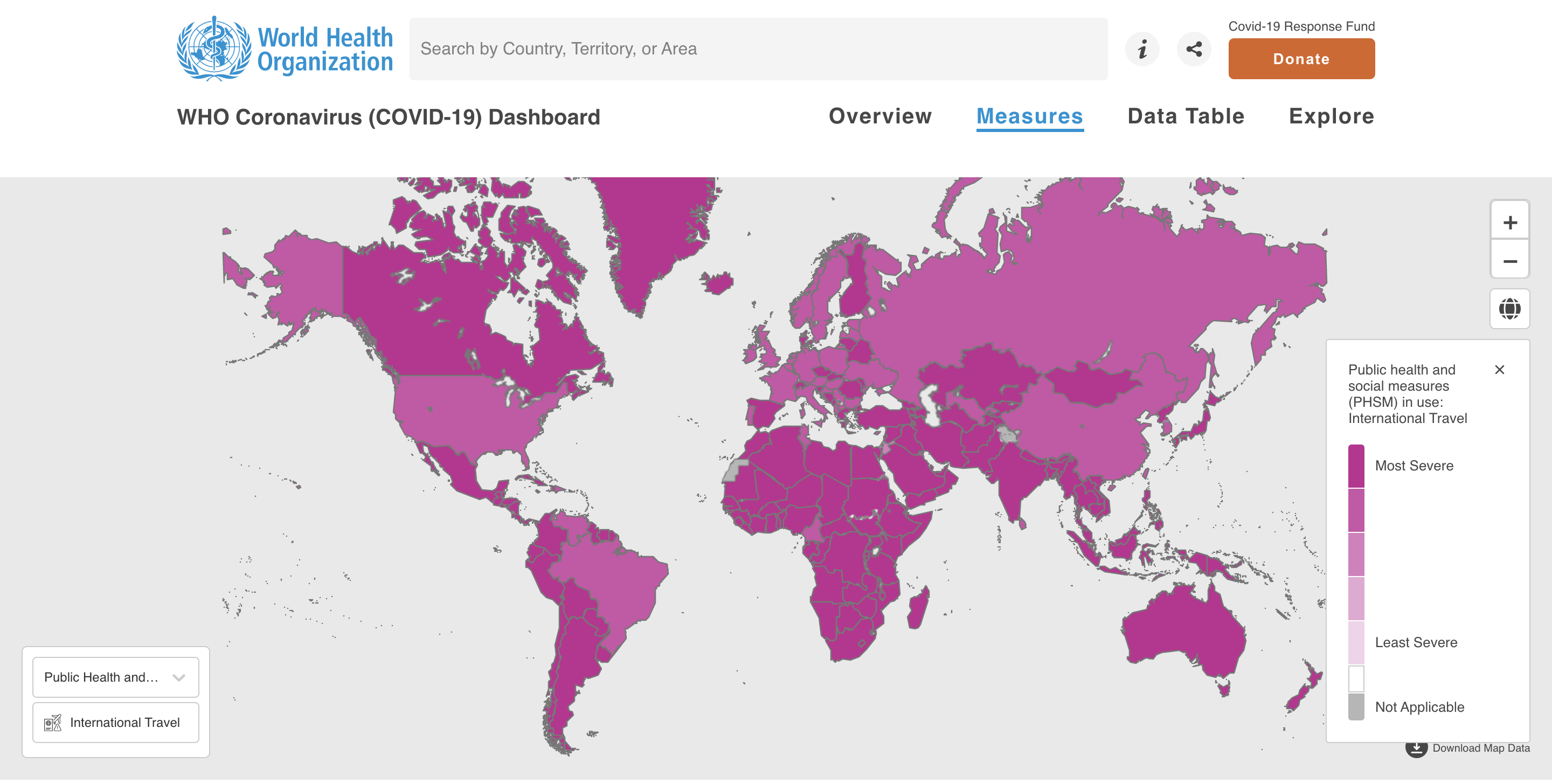The width and height of the screenshot is (1552, 784).
Task: Click the Most Severe color swatch
Action: click(x=1356, y=466)
